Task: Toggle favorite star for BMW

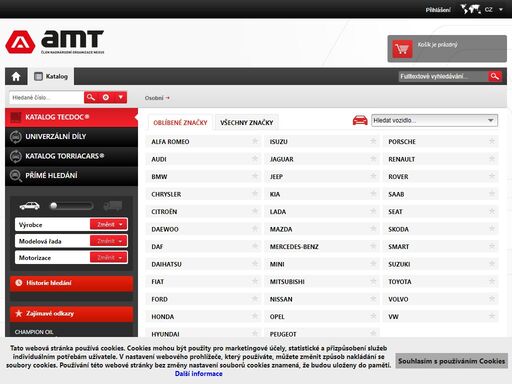Action: coord(255,176)
